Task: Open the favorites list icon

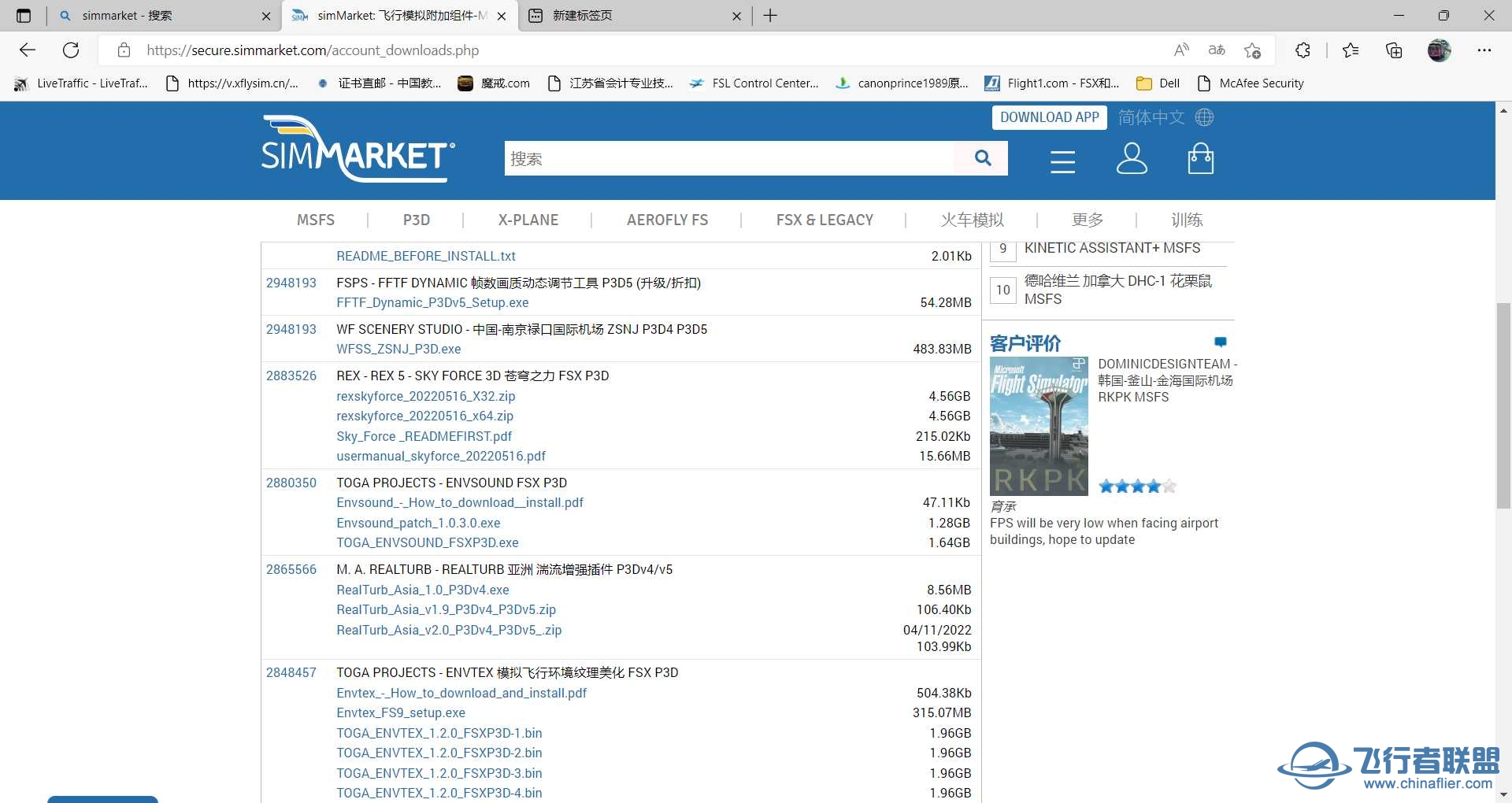Action: point(1351,50)
